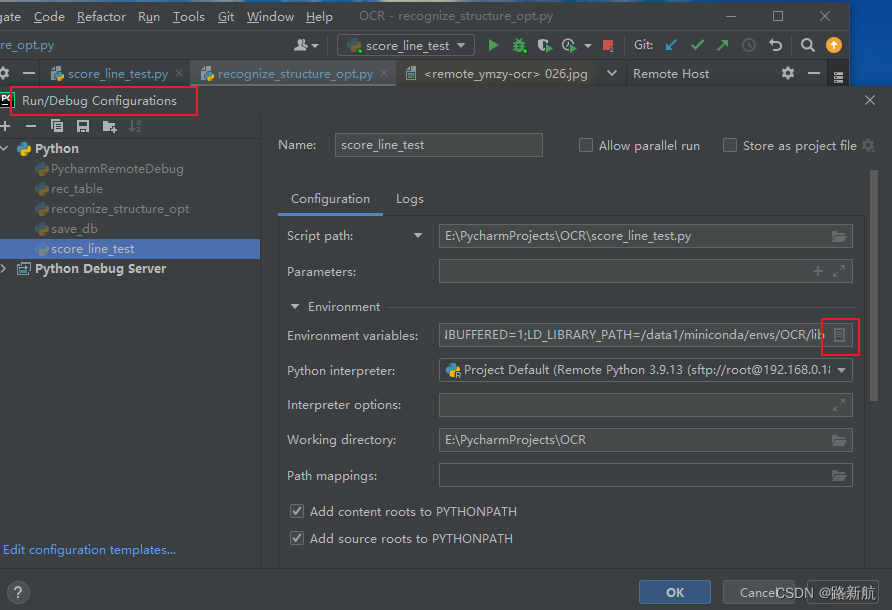Run score_line_test with the green play icon
Screen dimensions: 892x610
(493, 45)
